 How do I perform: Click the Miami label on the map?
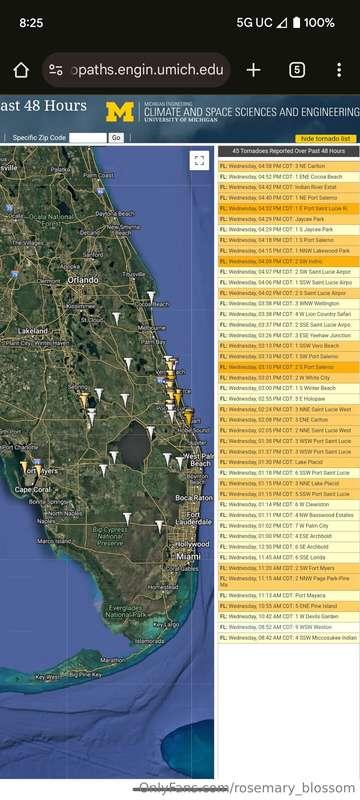(188, 557)
